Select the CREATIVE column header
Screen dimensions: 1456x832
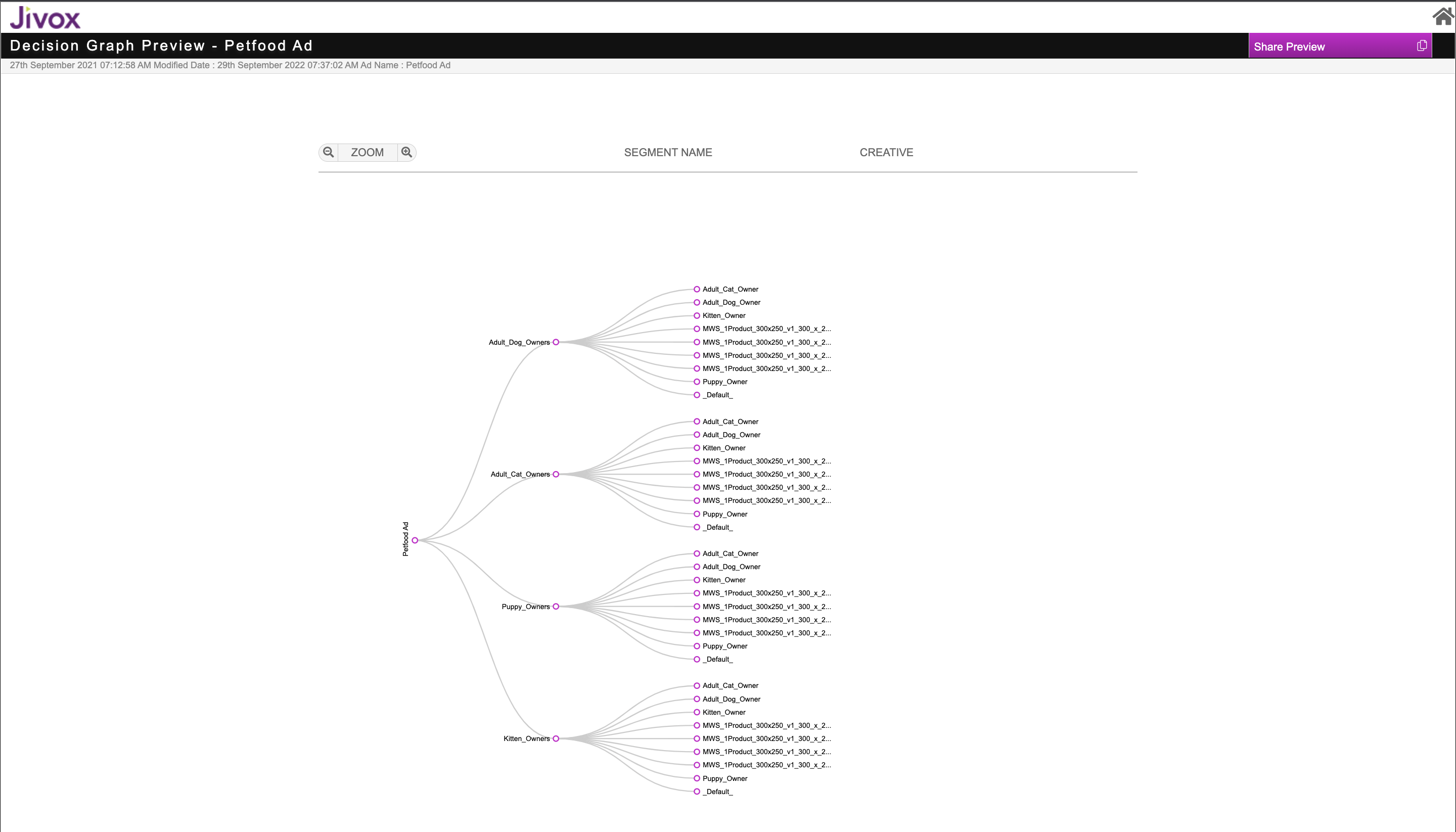[x=886, y=153]
